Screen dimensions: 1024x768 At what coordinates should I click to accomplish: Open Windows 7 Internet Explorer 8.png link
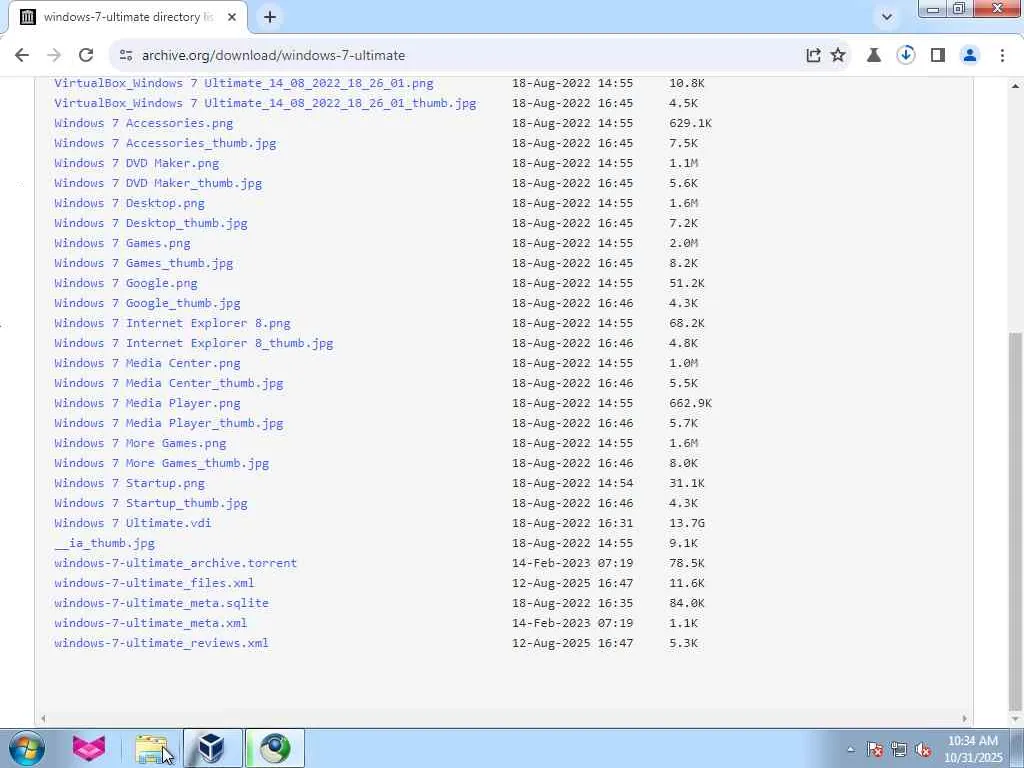tap(172, 323)
